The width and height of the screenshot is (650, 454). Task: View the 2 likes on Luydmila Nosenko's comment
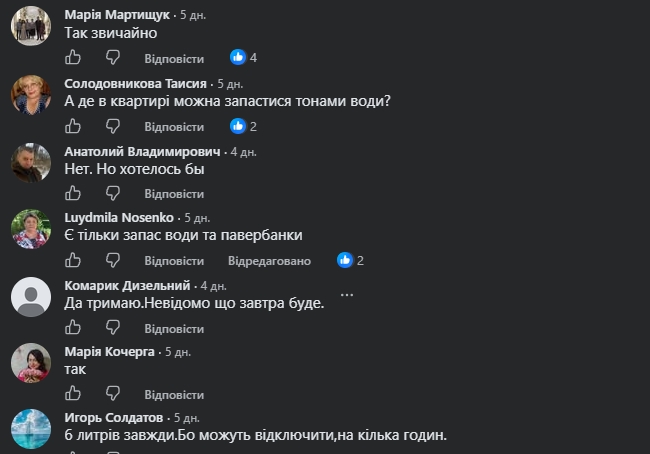(350, 260)
